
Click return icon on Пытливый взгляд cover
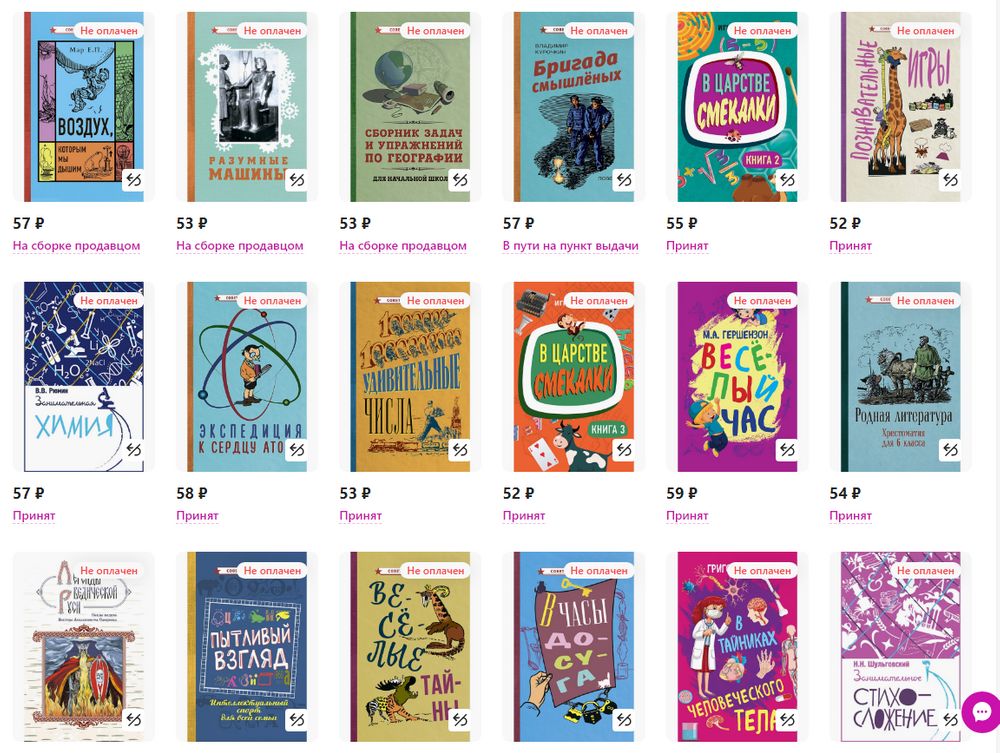click(297, 720)
